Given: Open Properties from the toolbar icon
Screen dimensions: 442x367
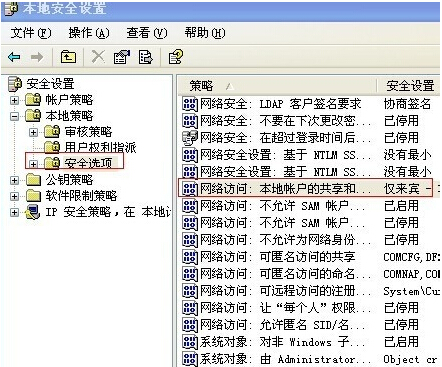Looking at the screenshot, I should coord(122,57).
